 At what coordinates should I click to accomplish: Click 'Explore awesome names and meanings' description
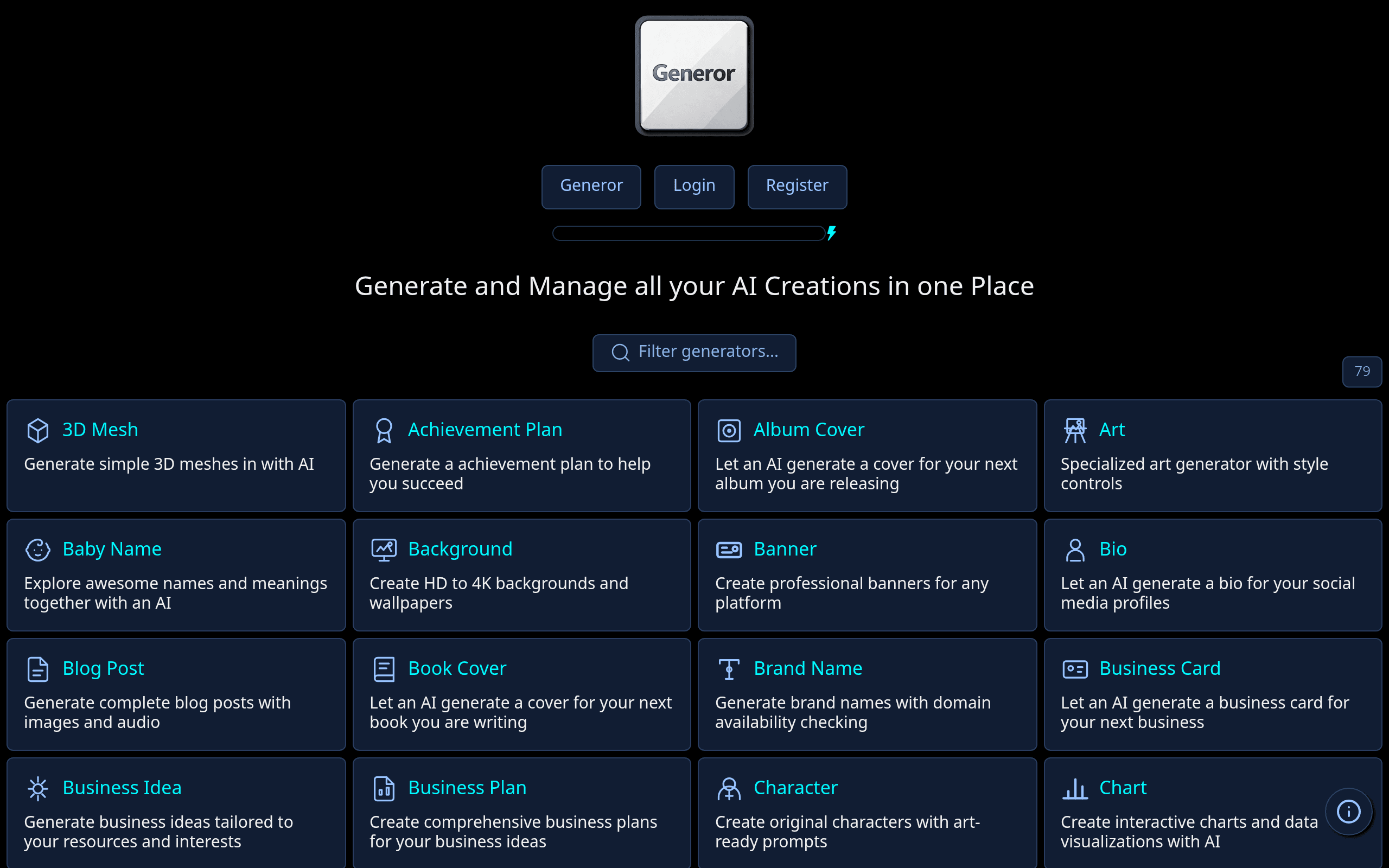tap(176, 593)
